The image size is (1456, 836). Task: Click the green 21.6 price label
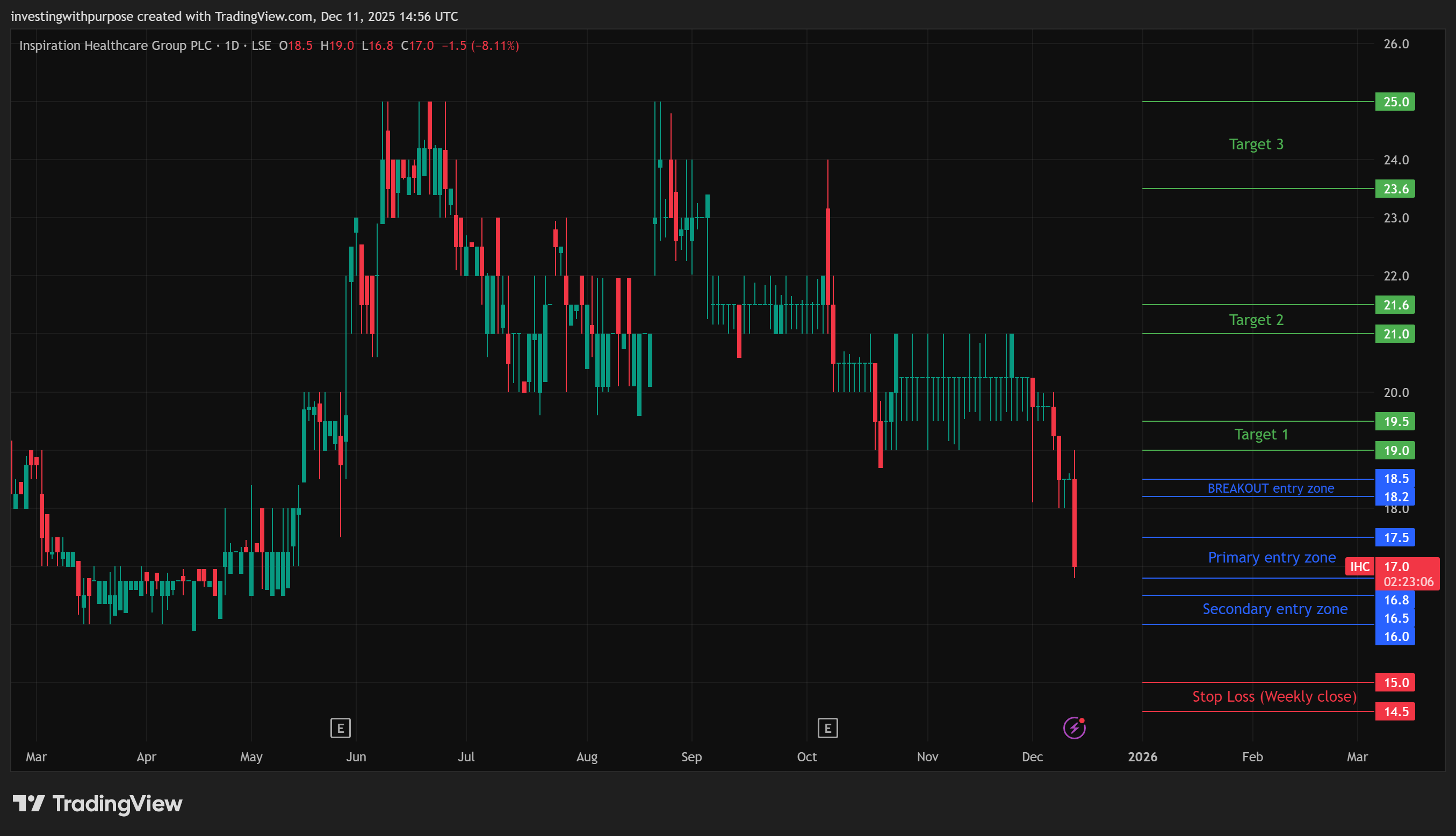point(1395,305)
